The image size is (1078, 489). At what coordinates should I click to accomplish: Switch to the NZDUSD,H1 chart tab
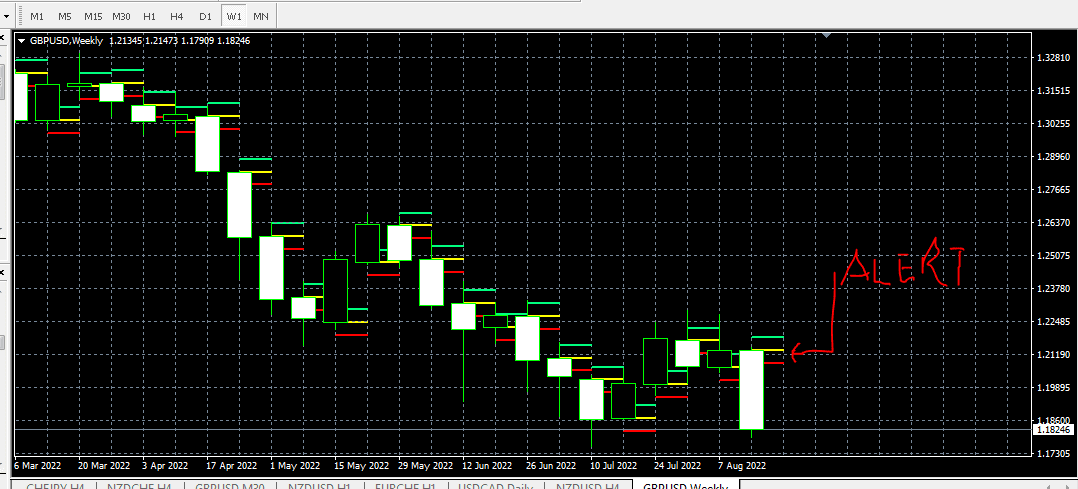coord(318,486)
